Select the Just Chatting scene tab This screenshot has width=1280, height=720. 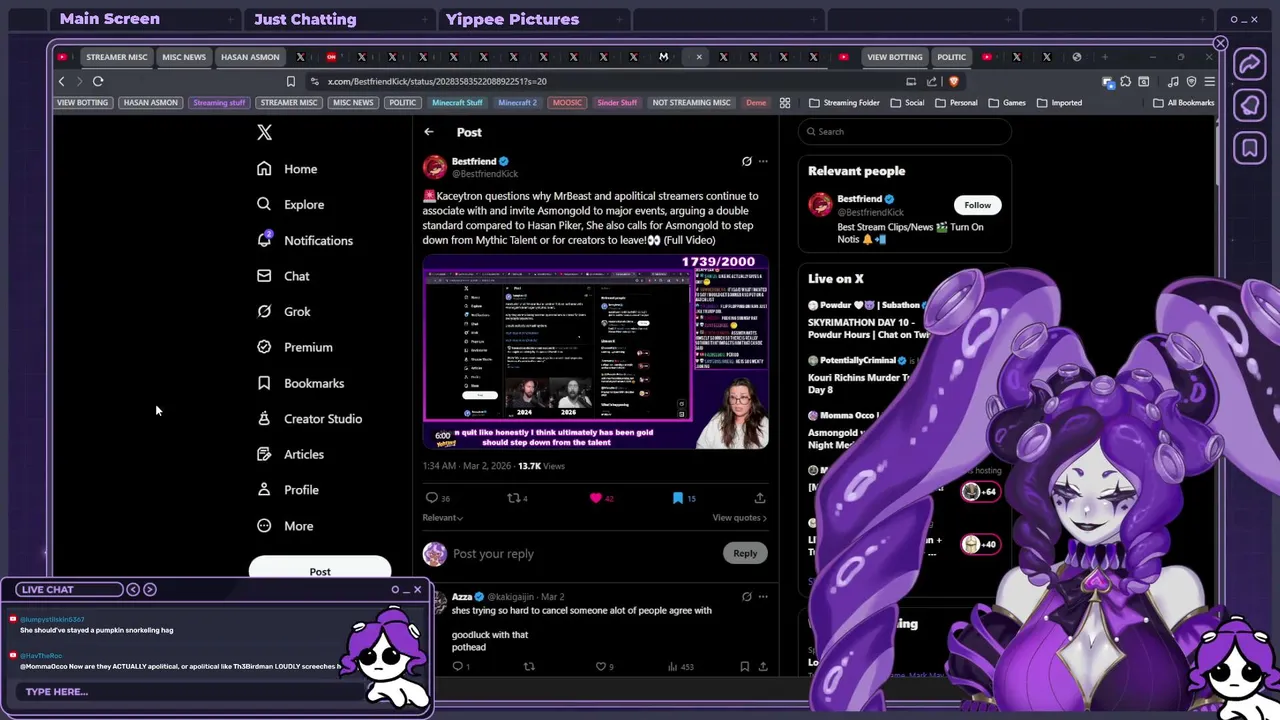(x=339, y=19)
